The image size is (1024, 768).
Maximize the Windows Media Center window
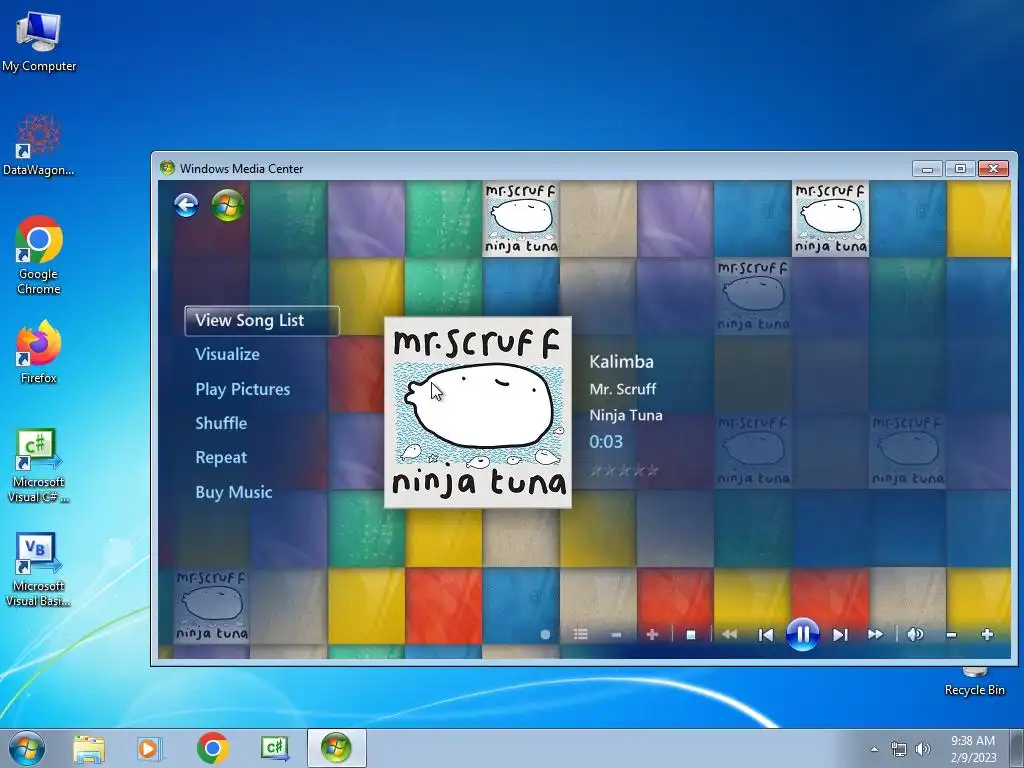[x=960, y=168]
